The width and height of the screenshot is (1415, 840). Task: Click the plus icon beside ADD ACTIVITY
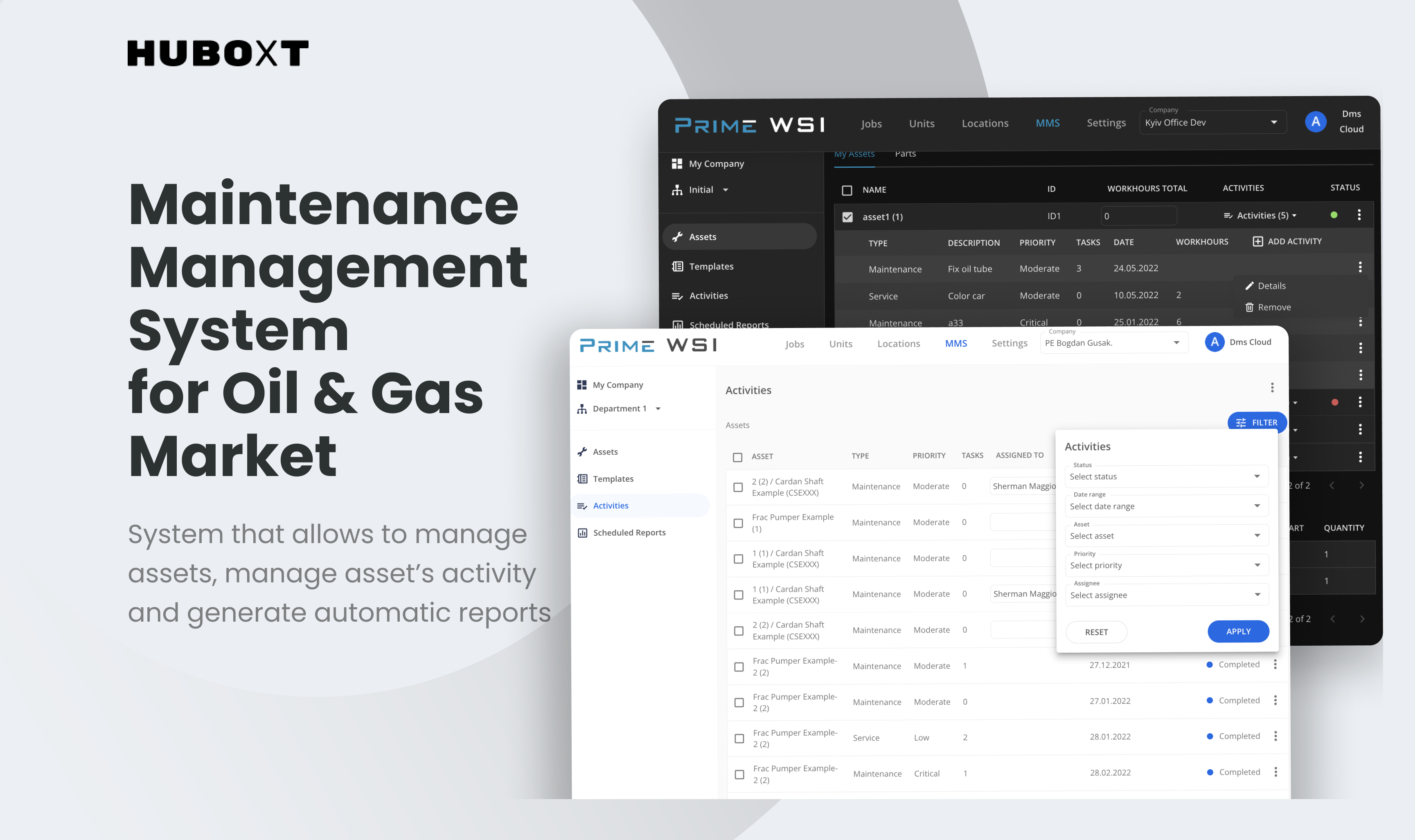(x=1257, y=242)
